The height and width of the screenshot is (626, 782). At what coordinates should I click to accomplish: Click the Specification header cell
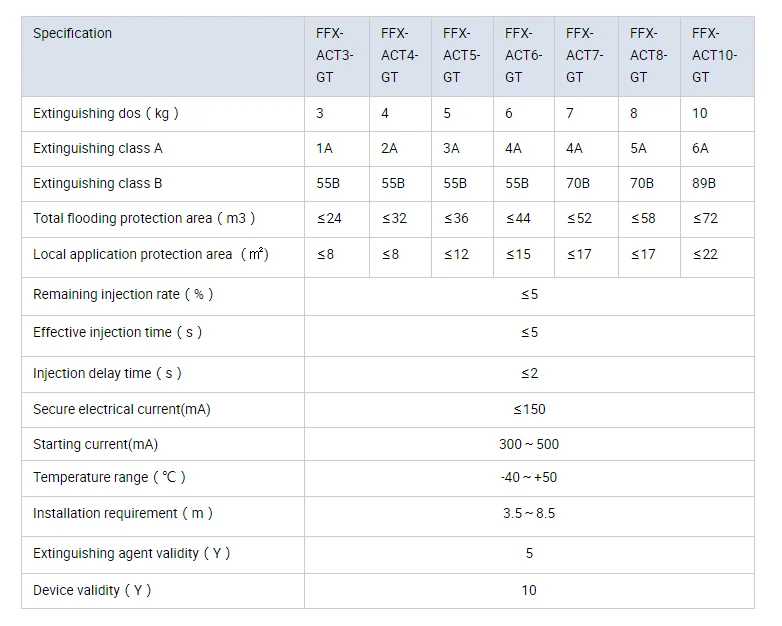(x=73, y=34)
